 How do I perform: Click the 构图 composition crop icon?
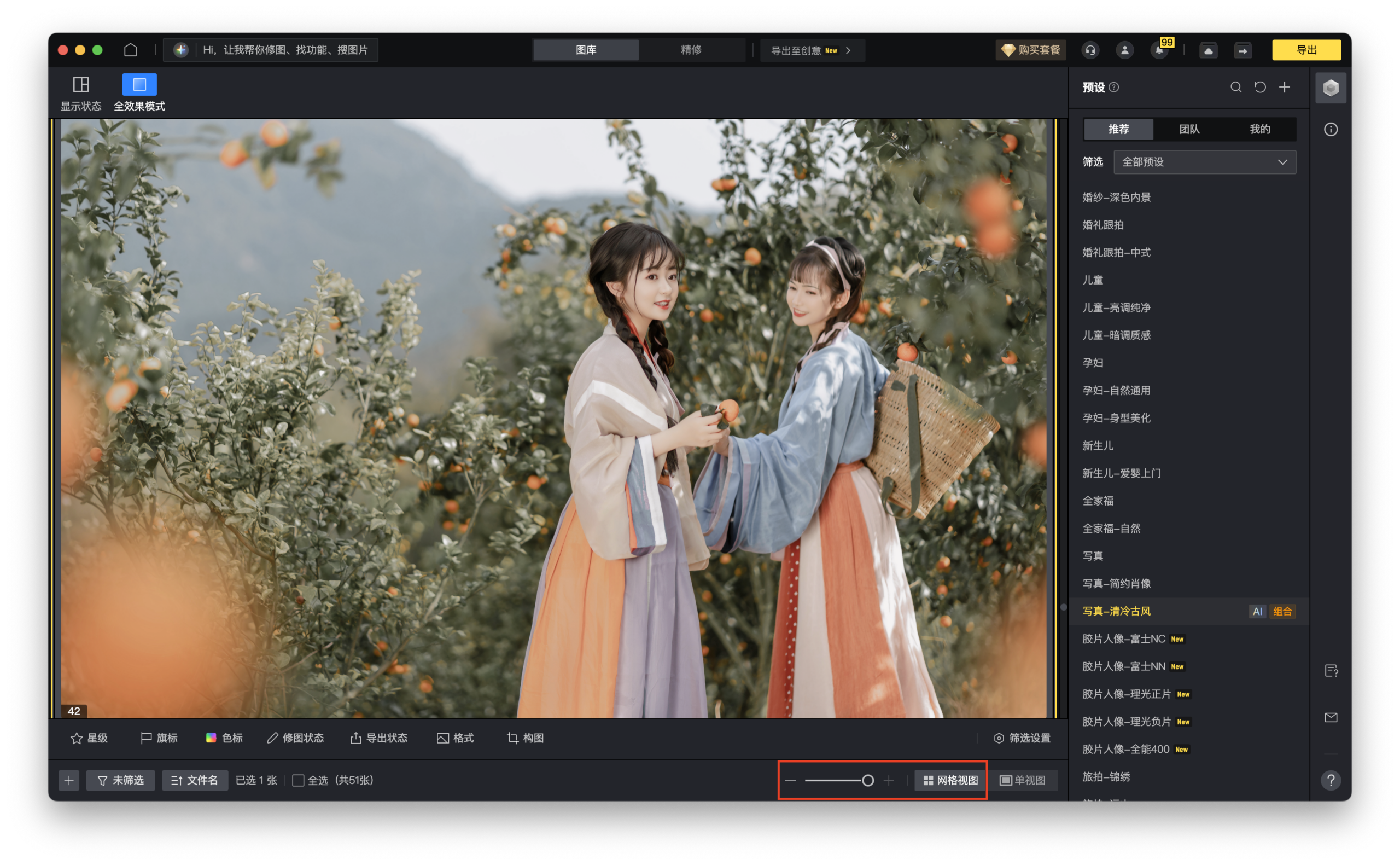tap(524, 738)
